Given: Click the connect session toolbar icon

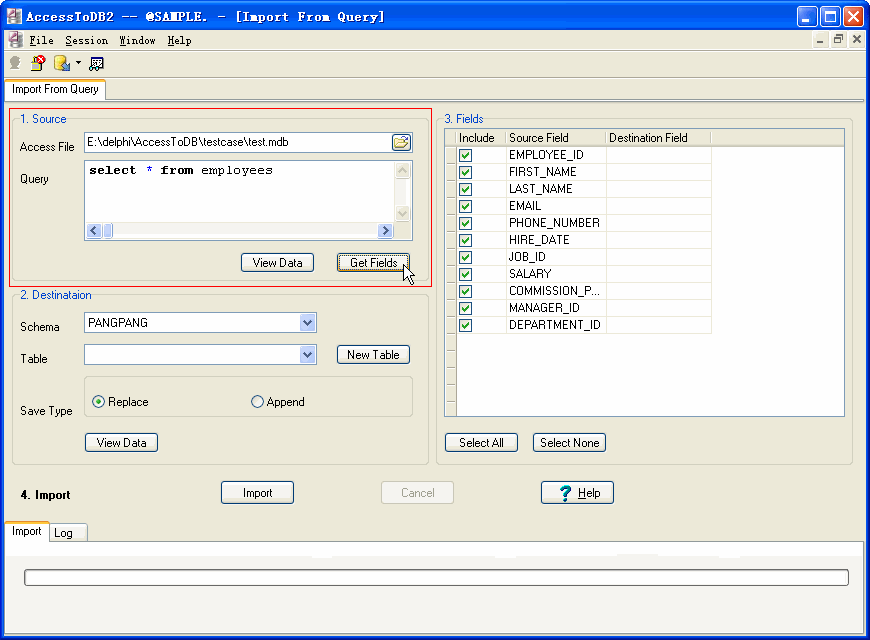Looking at the screenshot, I should (x=15, y=63).
